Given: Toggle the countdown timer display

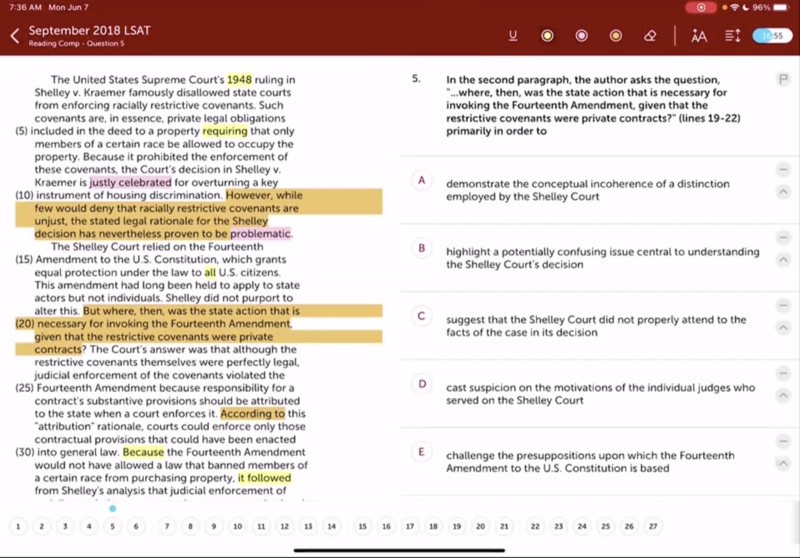Looking at the screenshot, I should pos(771,36).
